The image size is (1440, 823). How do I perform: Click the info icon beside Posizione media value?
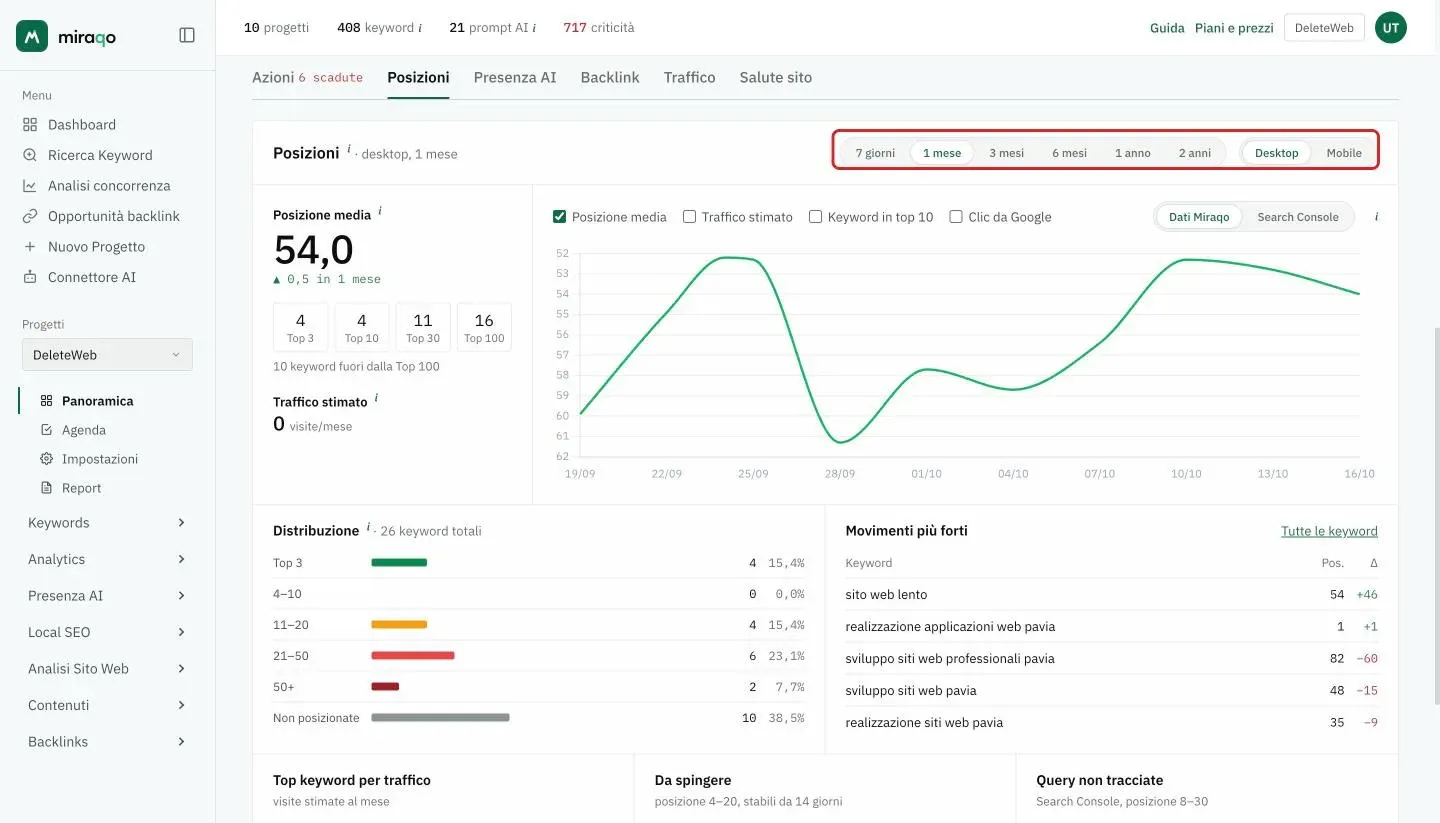(x=380, y=212)
